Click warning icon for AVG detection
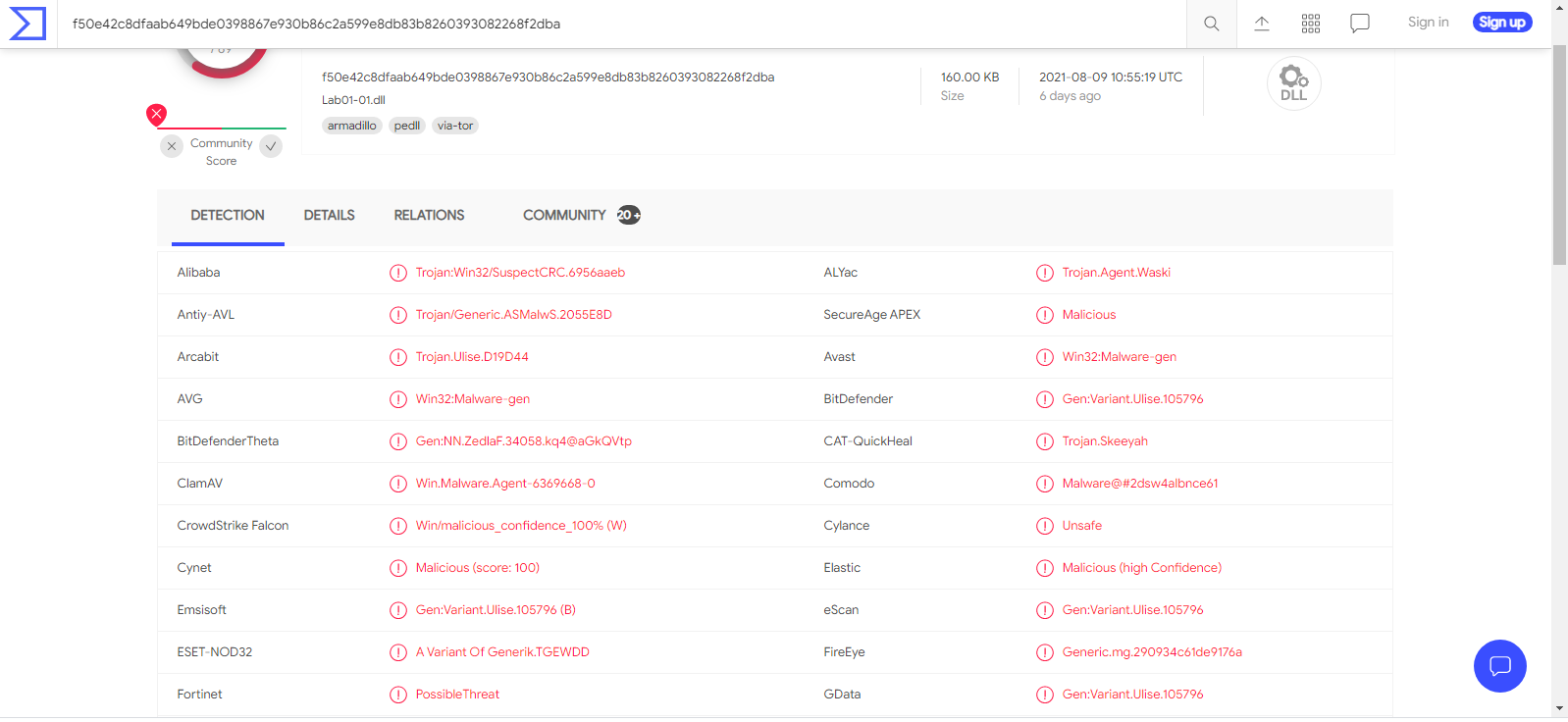 398,399
